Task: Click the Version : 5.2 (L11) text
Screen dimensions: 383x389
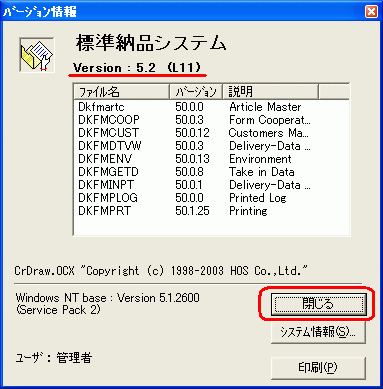Action: click(137, 68)
